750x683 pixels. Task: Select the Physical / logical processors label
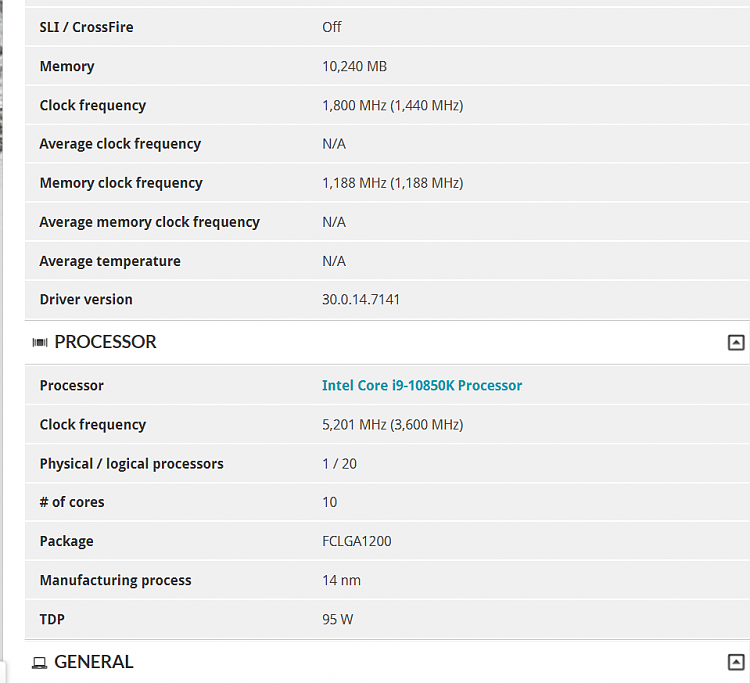(132, 464)
